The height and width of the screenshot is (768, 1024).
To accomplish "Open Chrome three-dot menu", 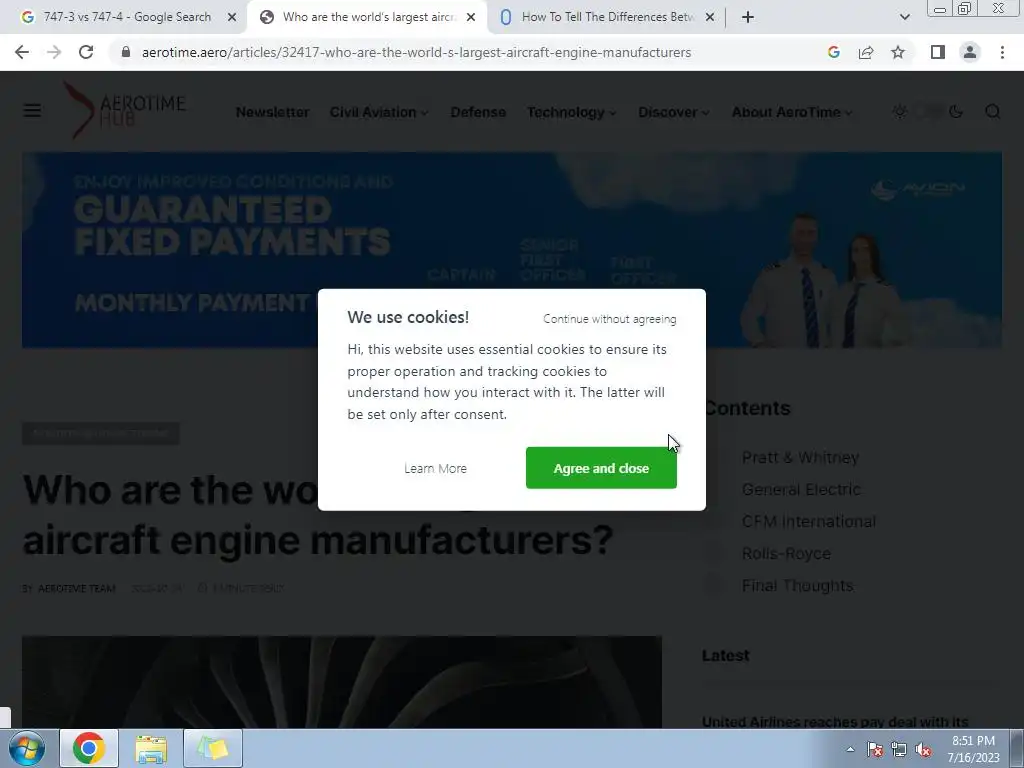I will [1002, 52].
